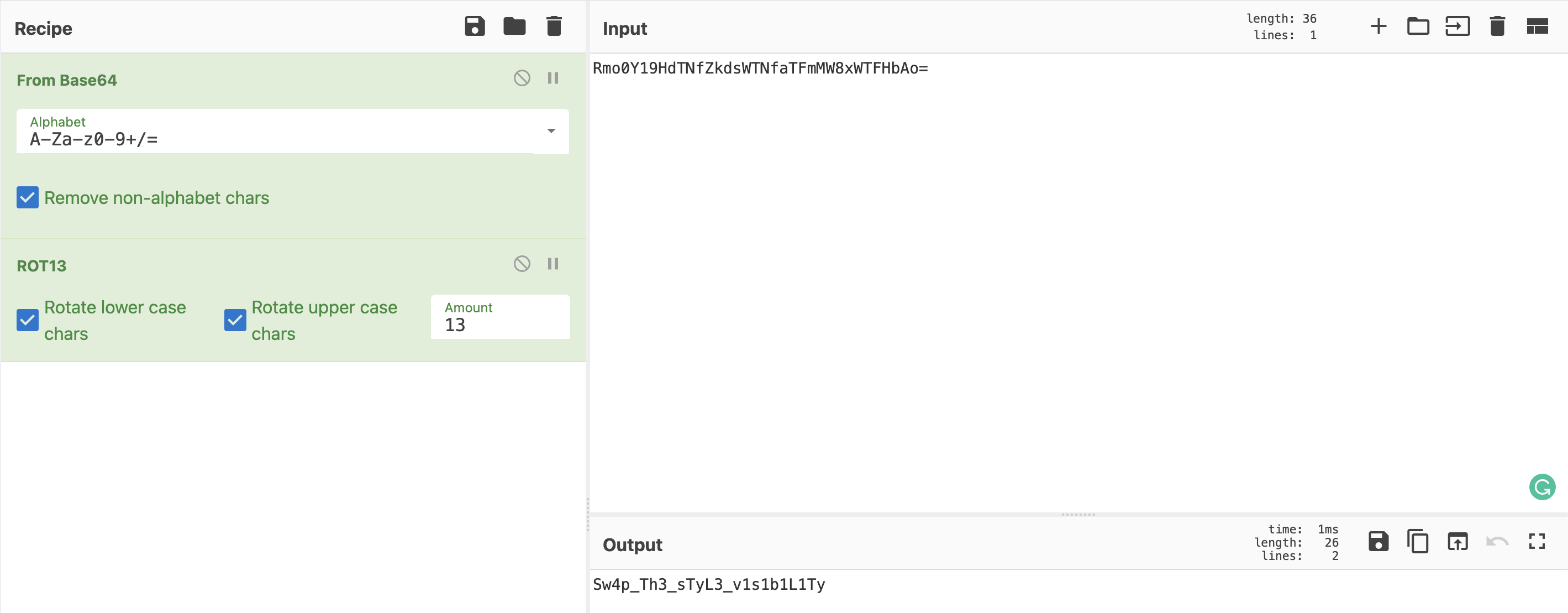Click the Input pane heading
1568x613 pixels.
[624, 29]
